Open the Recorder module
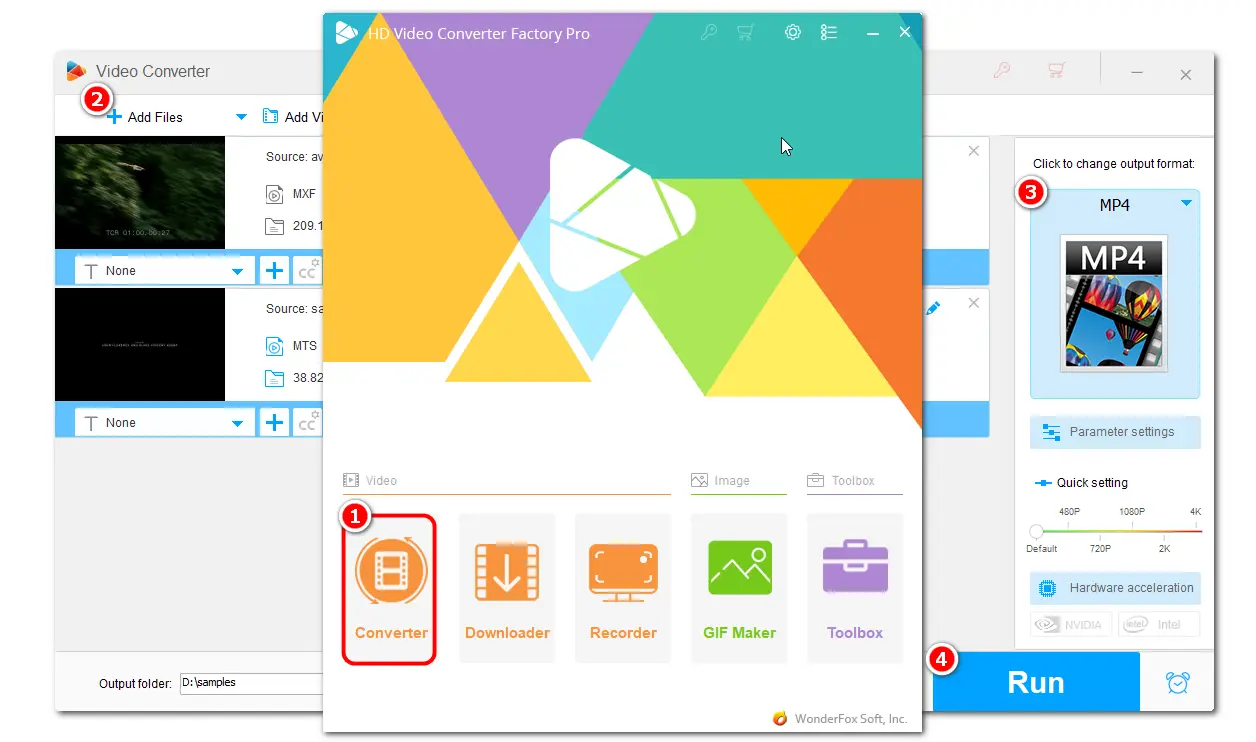Image resolution: width=1256 pixels, height=742 pixels. tap(623, 588)
